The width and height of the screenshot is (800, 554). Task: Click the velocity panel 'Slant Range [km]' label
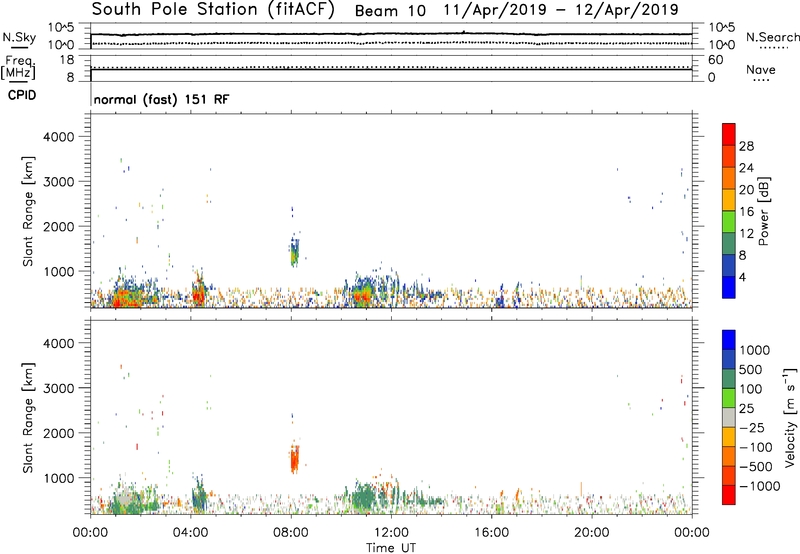click(28, 417)
